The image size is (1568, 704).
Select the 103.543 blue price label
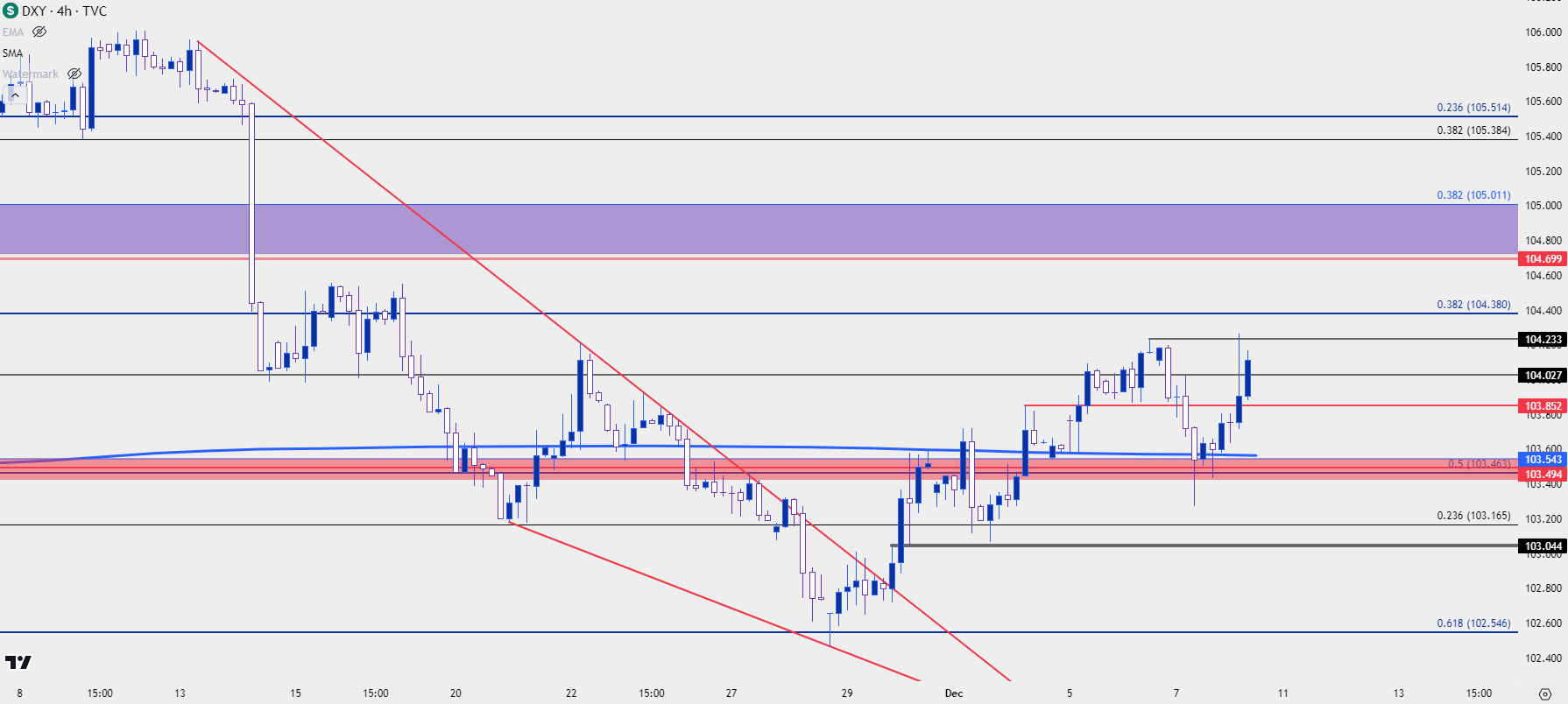click(x=1543, y=460)
